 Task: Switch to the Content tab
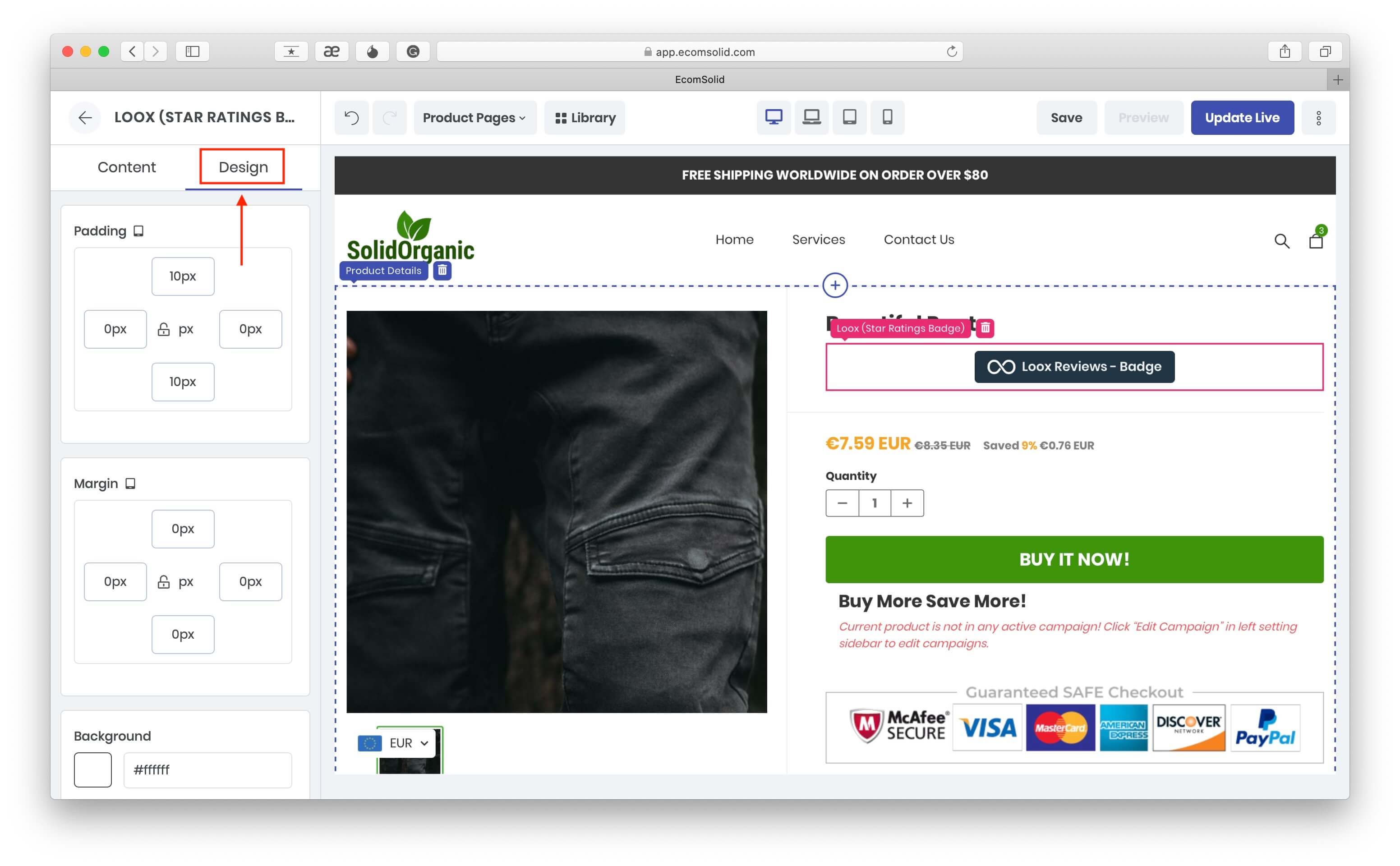pyautogui.click(x=127, y=167)
